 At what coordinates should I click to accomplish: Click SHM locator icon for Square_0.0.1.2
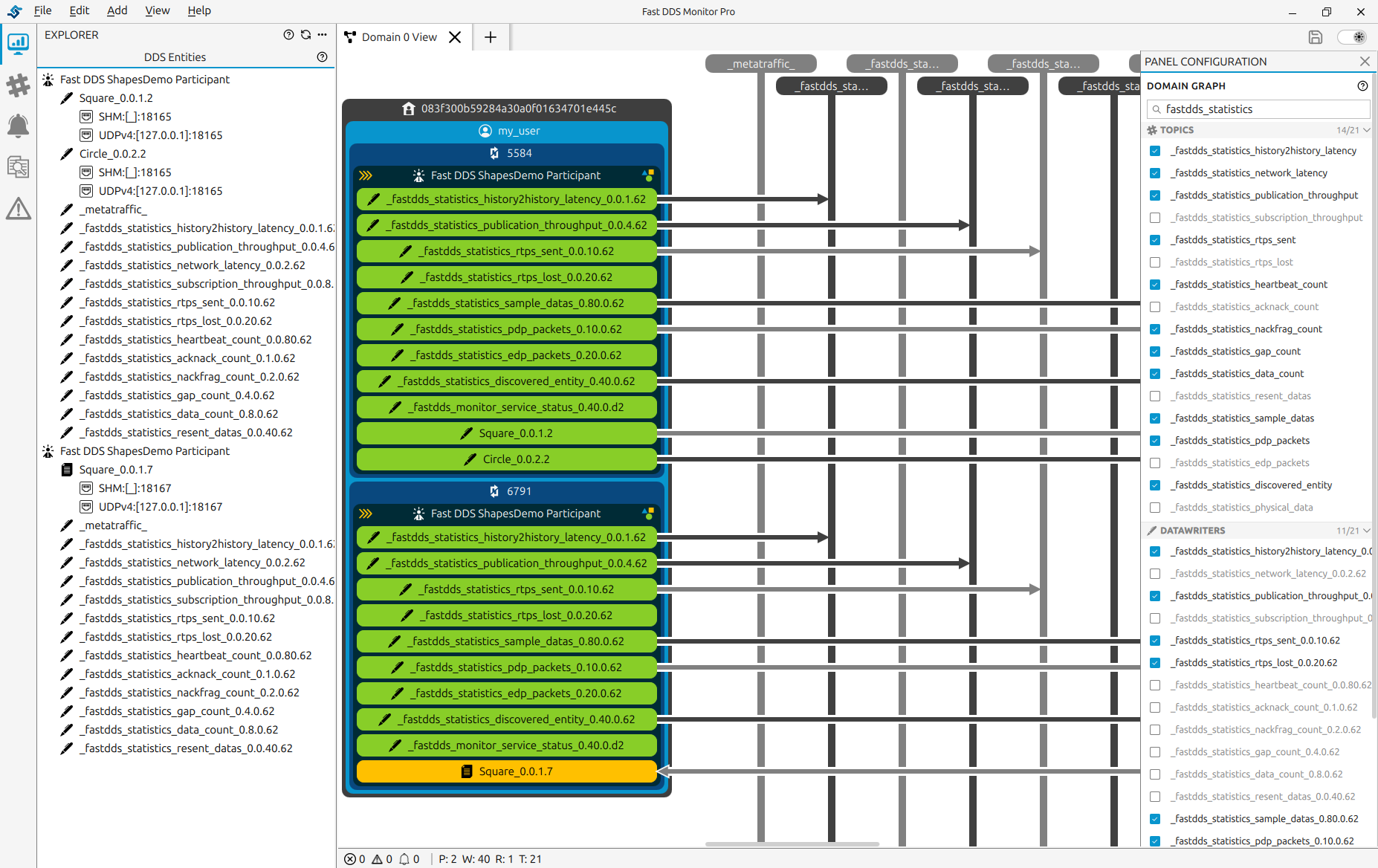[x=86, y=117]
